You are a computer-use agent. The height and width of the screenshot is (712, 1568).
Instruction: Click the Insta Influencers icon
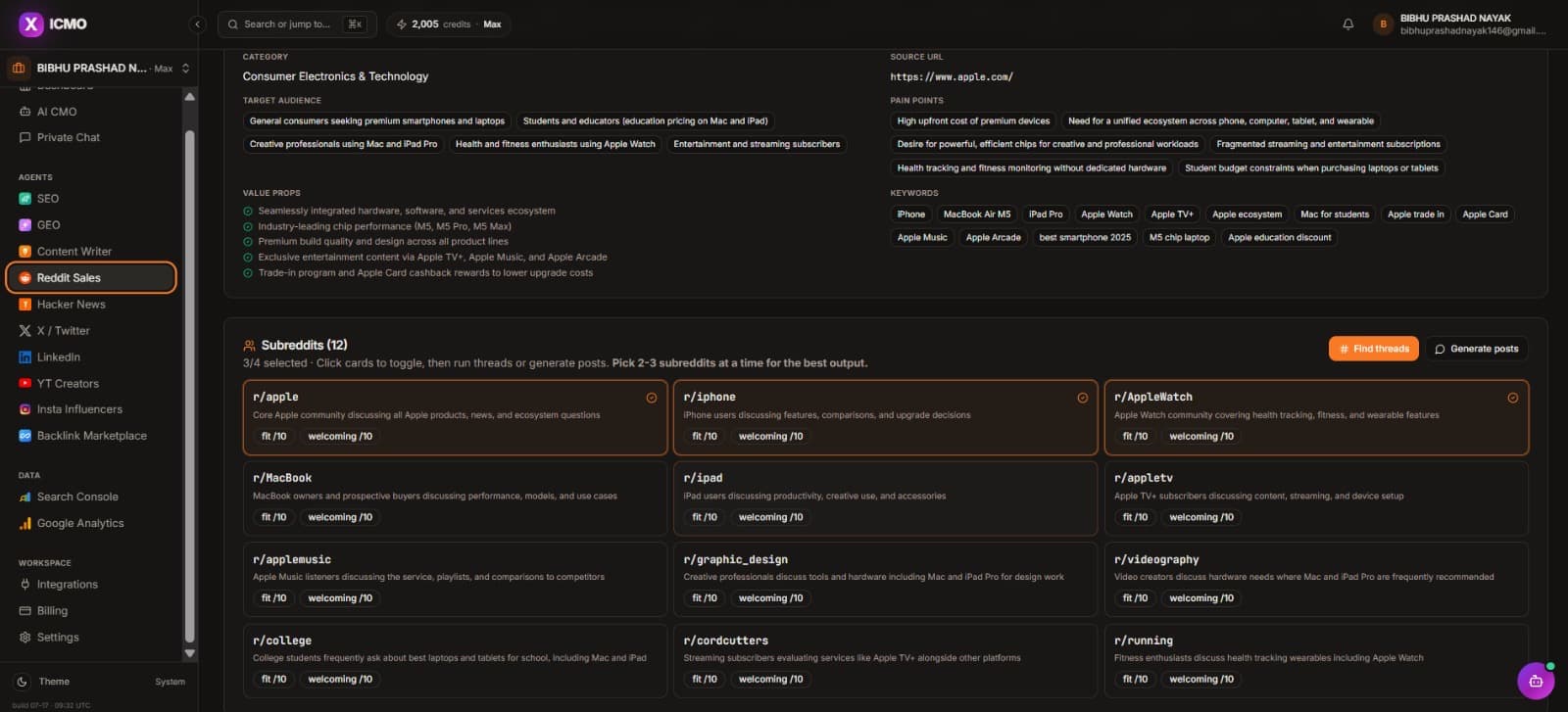pyautogui.click(x=25, y=409)
